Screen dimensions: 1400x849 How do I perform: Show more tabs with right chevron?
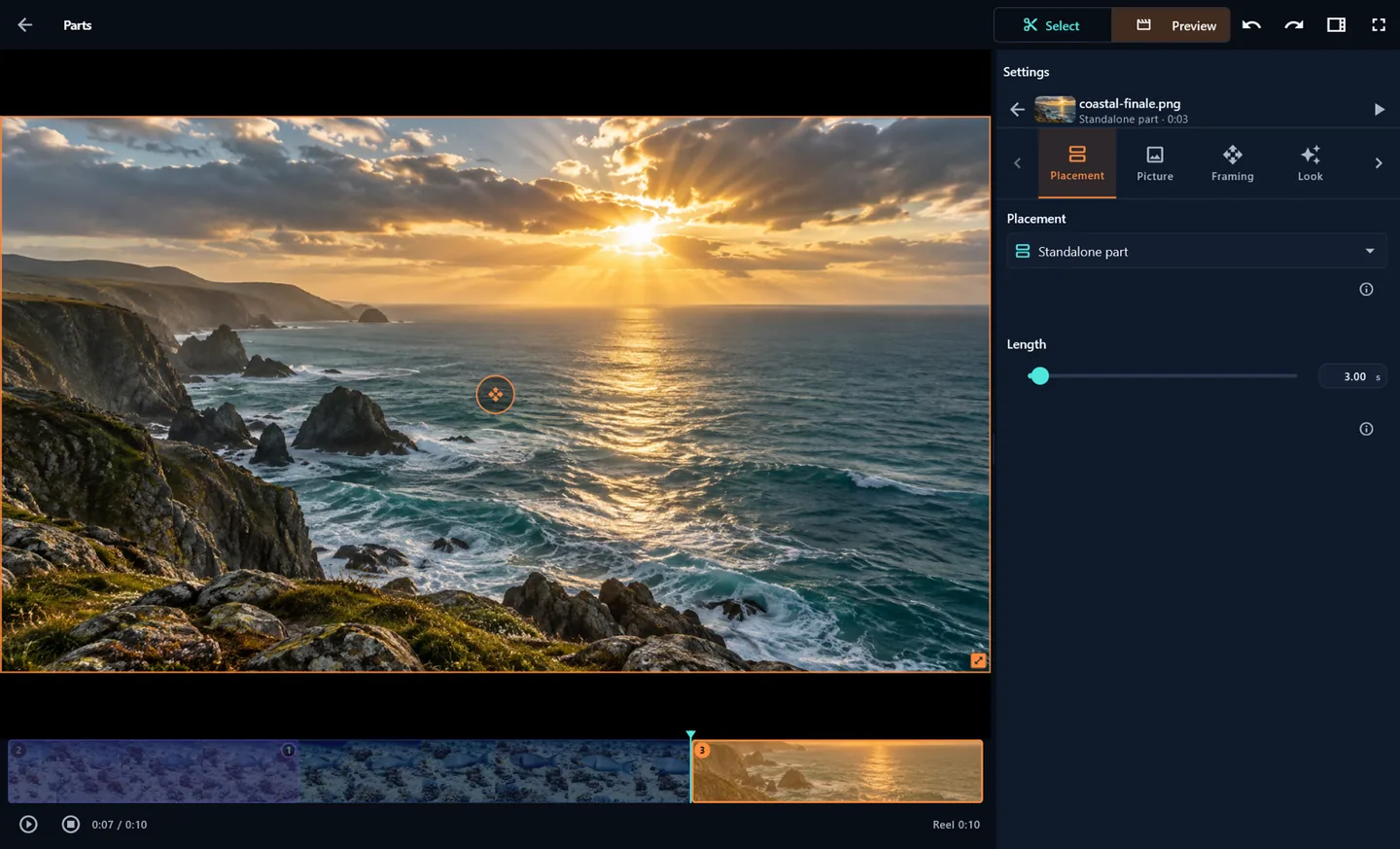(x=1379, y=163)
